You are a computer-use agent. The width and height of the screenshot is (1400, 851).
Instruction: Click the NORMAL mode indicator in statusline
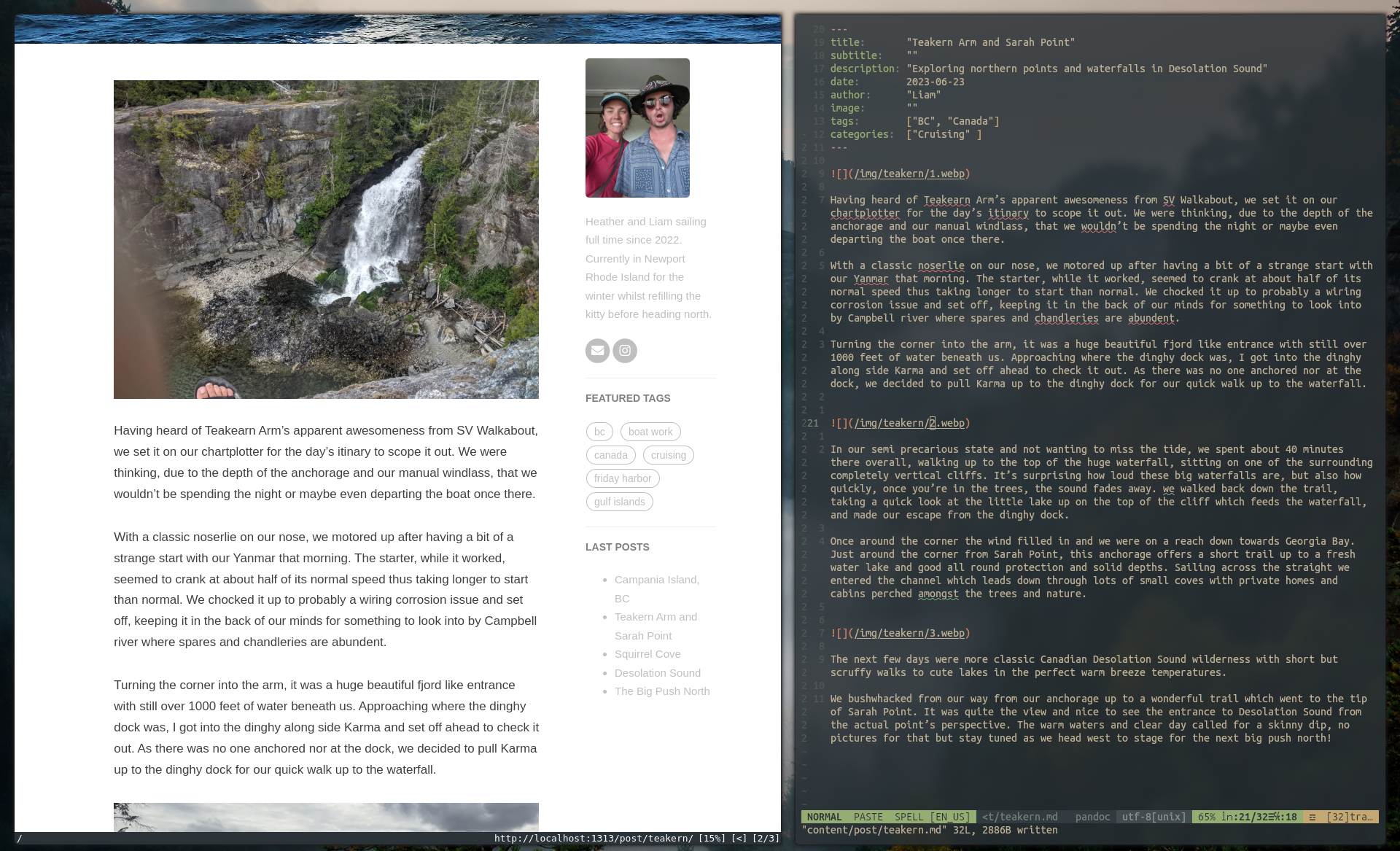(824, 817)
